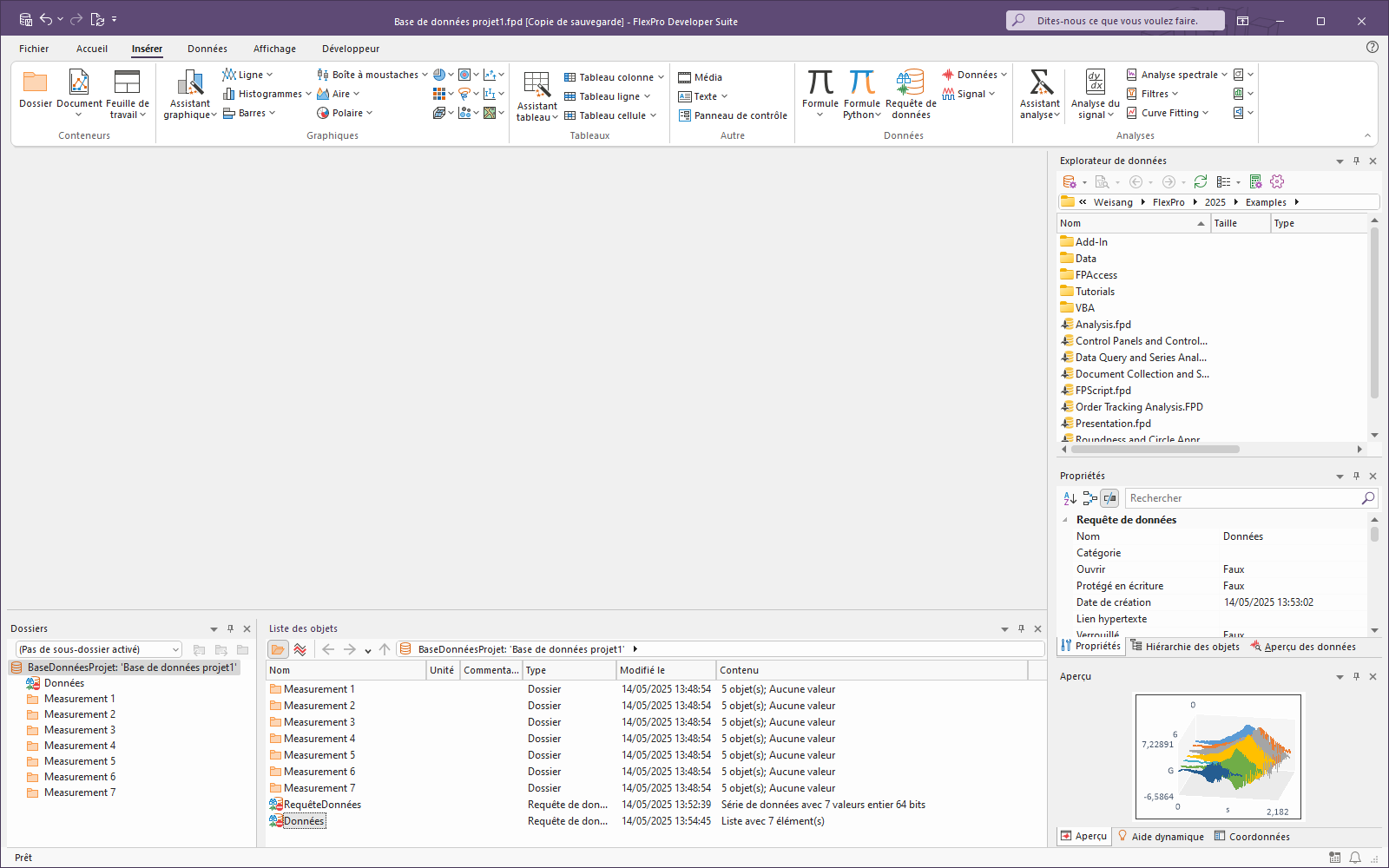Toggle categorized view in Propriétés panel

click(1089, 498)
